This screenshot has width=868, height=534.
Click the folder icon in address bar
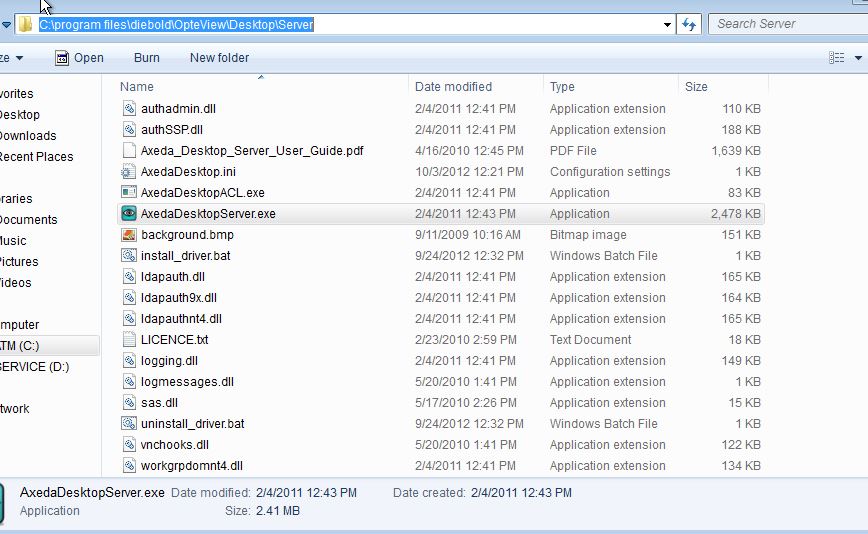click(25, 24)
